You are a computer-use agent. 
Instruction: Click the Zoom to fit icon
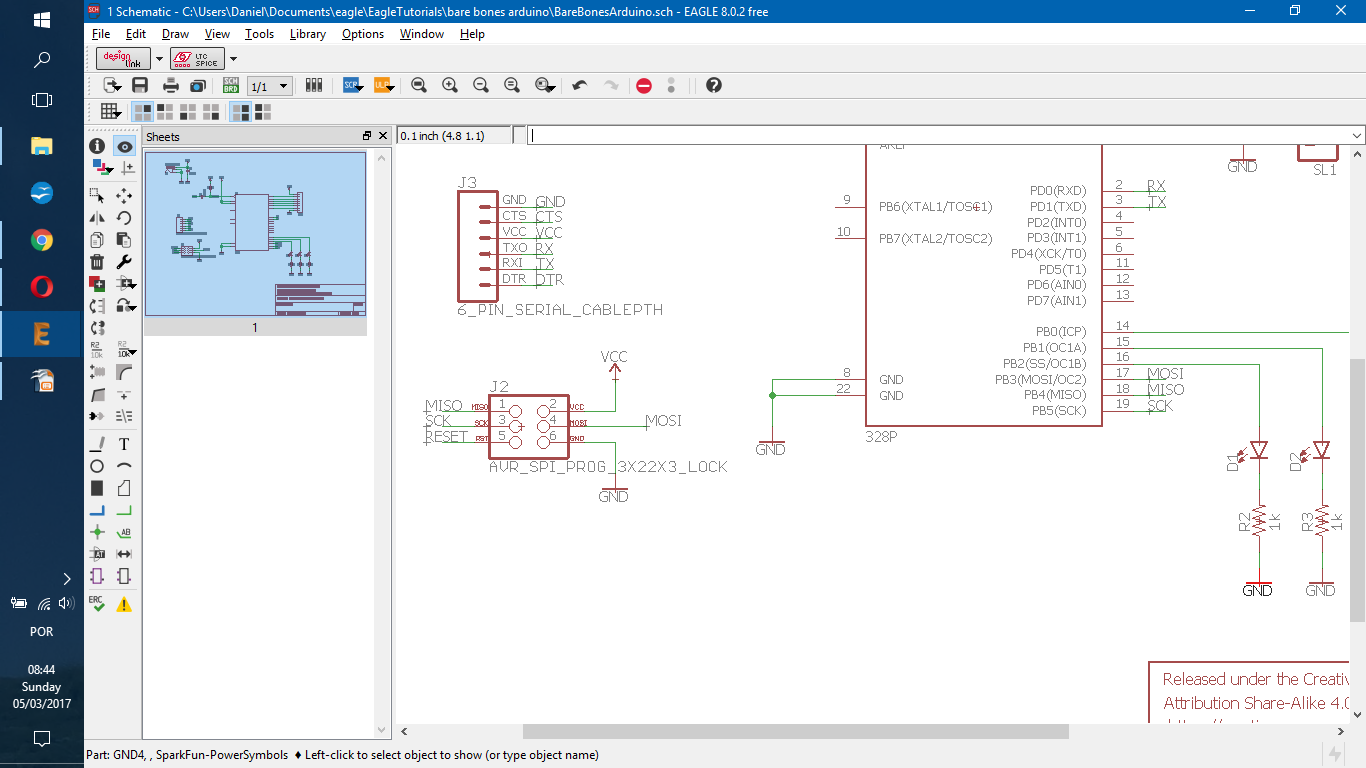(419, 86)
